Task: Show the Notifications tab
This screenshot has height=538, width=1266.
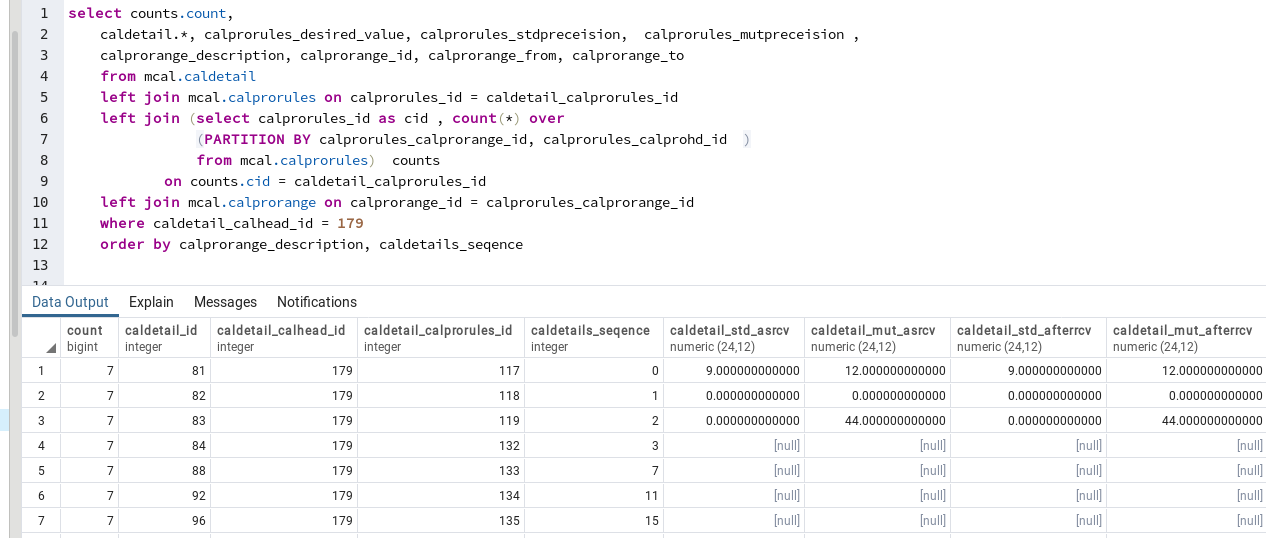Action: 316,302
